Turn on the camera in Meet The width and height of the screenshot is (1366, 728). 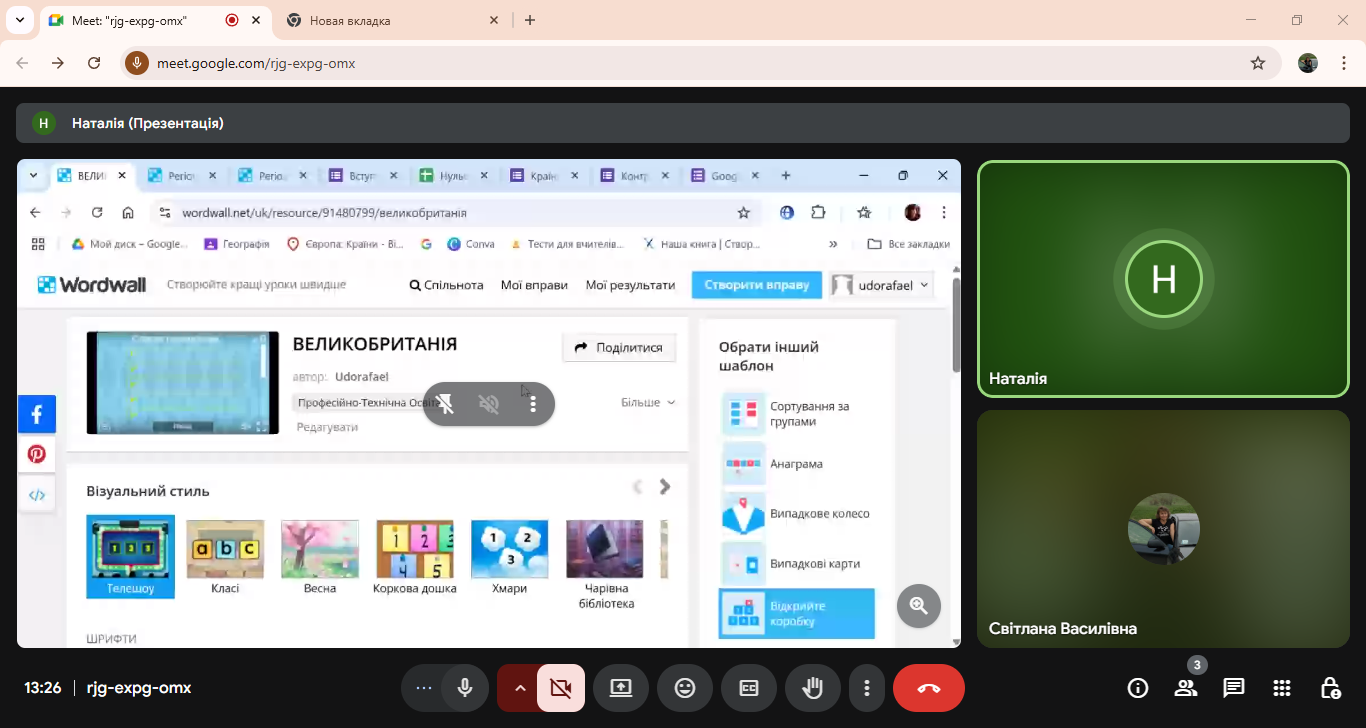pyautogui.click(x=560, y=688)
